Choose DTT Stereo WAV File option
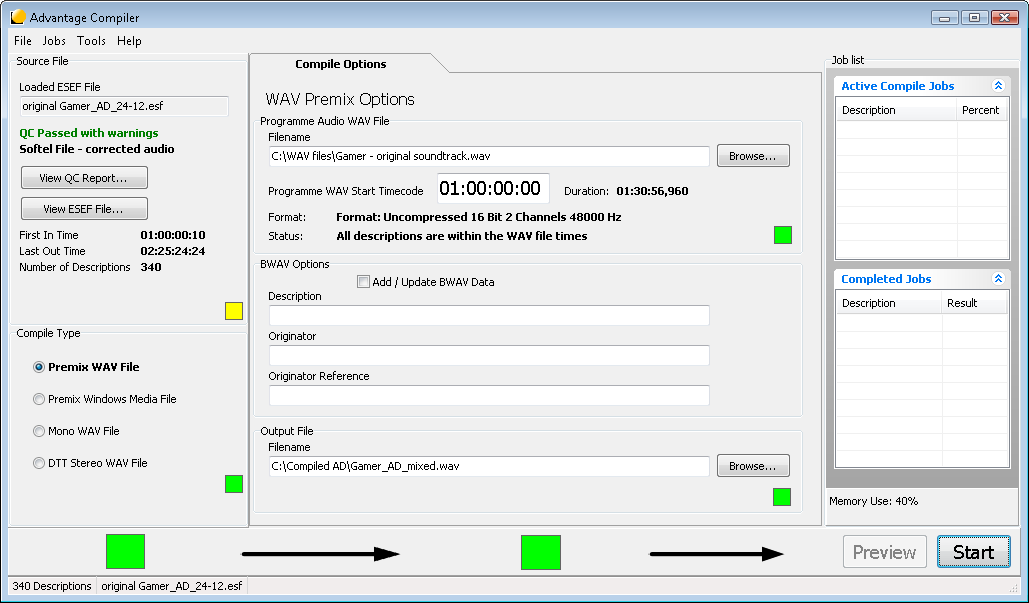Image resolution: width=1029 pixels, height=603 pixels. (x=39, y=463)
